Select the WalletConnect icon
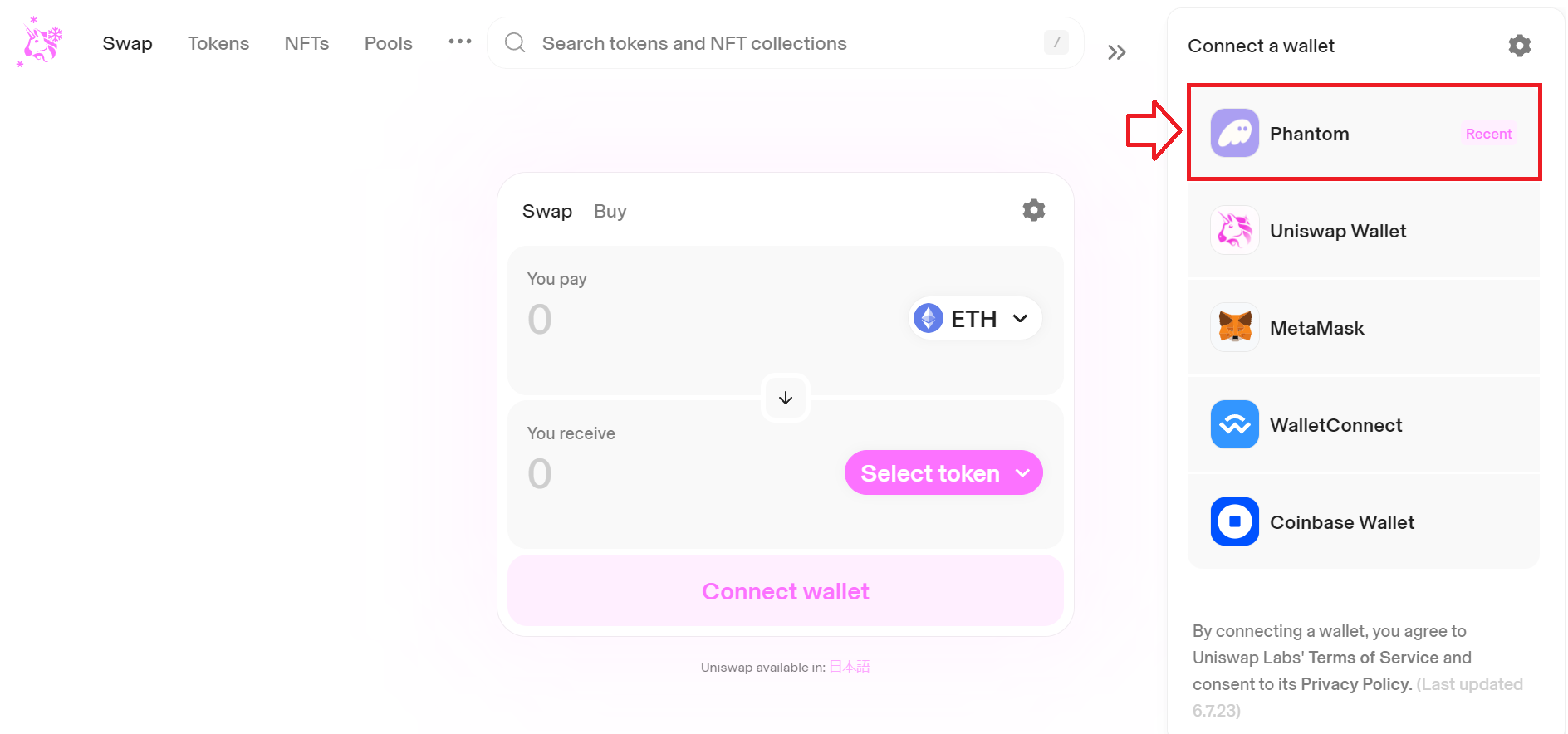This screenshot has width=1568, height=734. click(x=1234, y=424)
